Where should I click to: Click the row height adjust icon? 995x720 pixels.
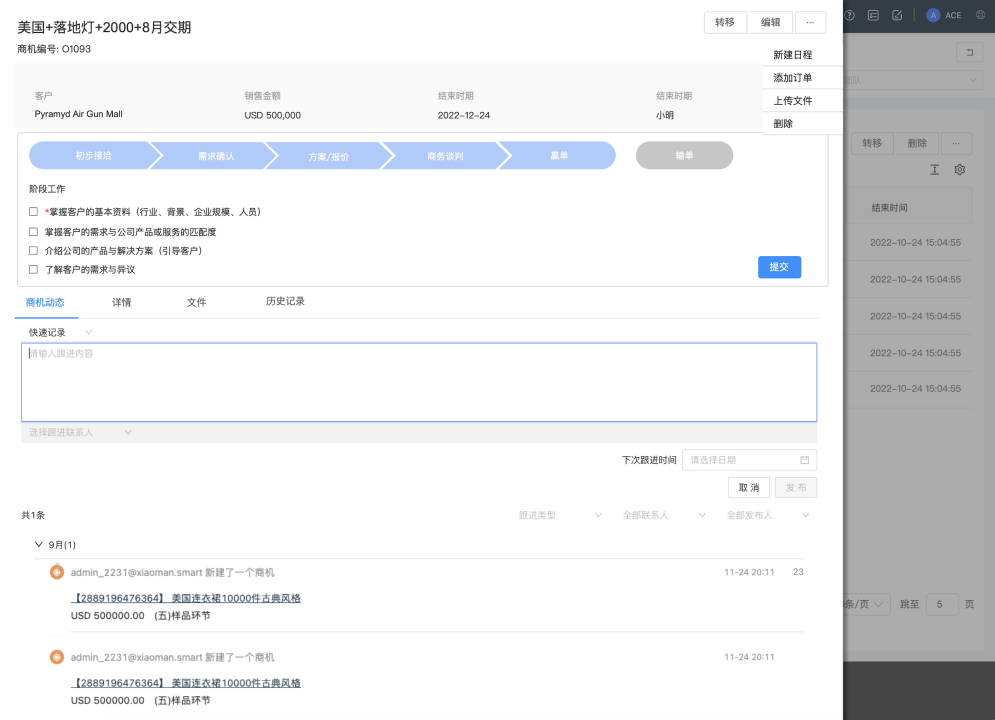tap(935, 170)
